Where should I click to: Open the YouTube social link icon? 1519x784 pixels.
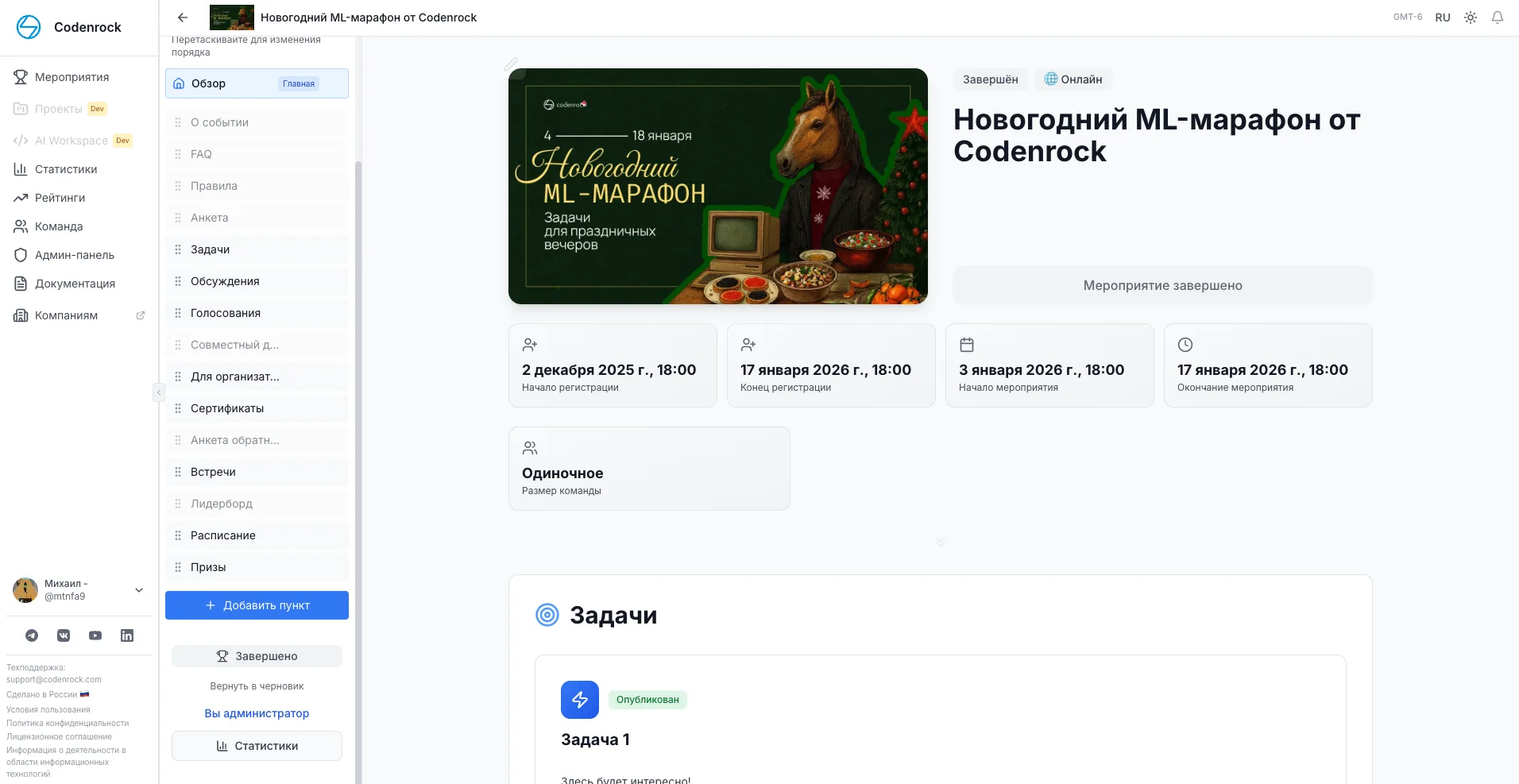[x=95, y=635]
